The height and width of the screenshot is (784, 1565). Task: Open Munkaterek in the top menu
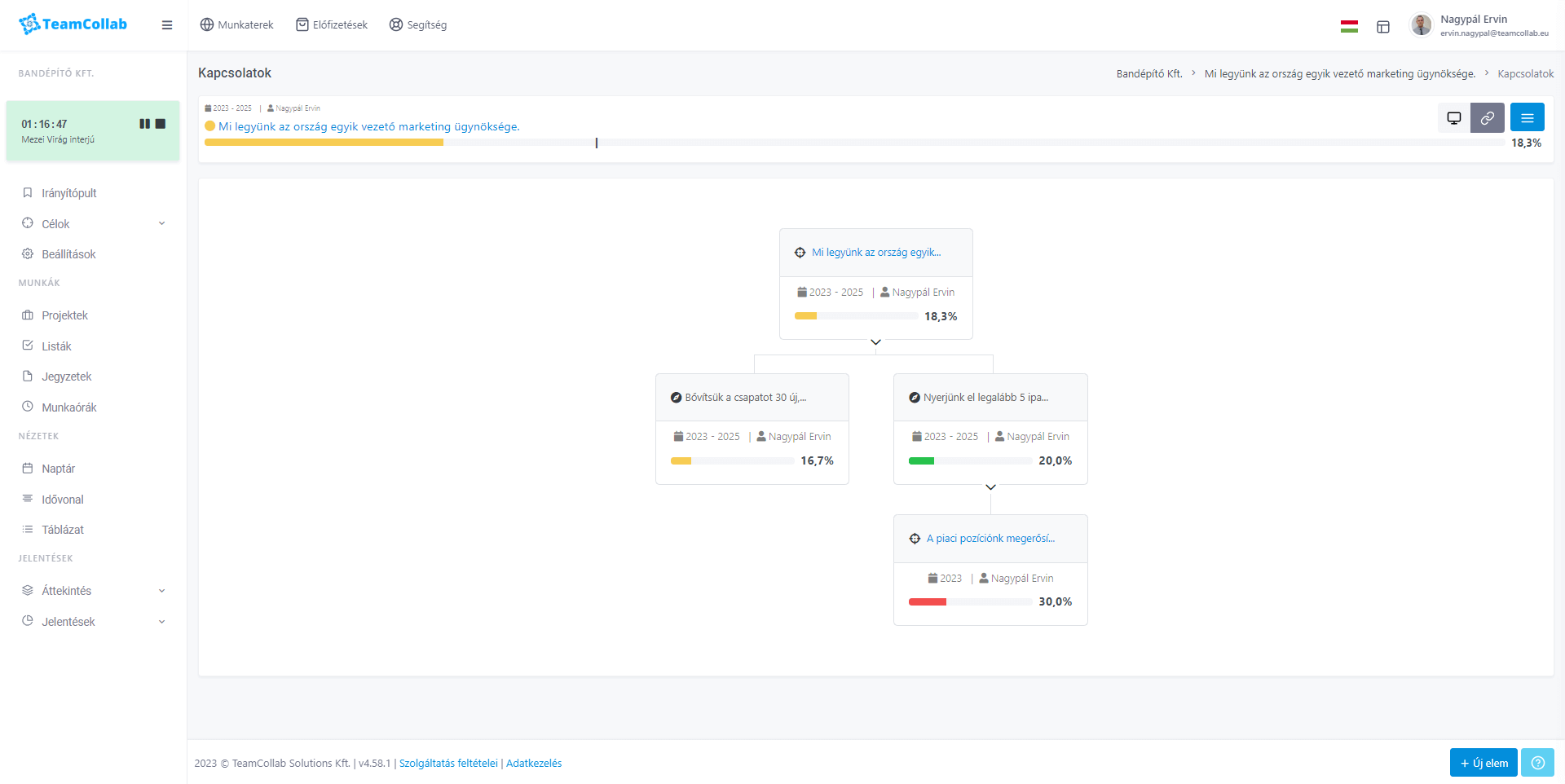[x=236, y=25]
